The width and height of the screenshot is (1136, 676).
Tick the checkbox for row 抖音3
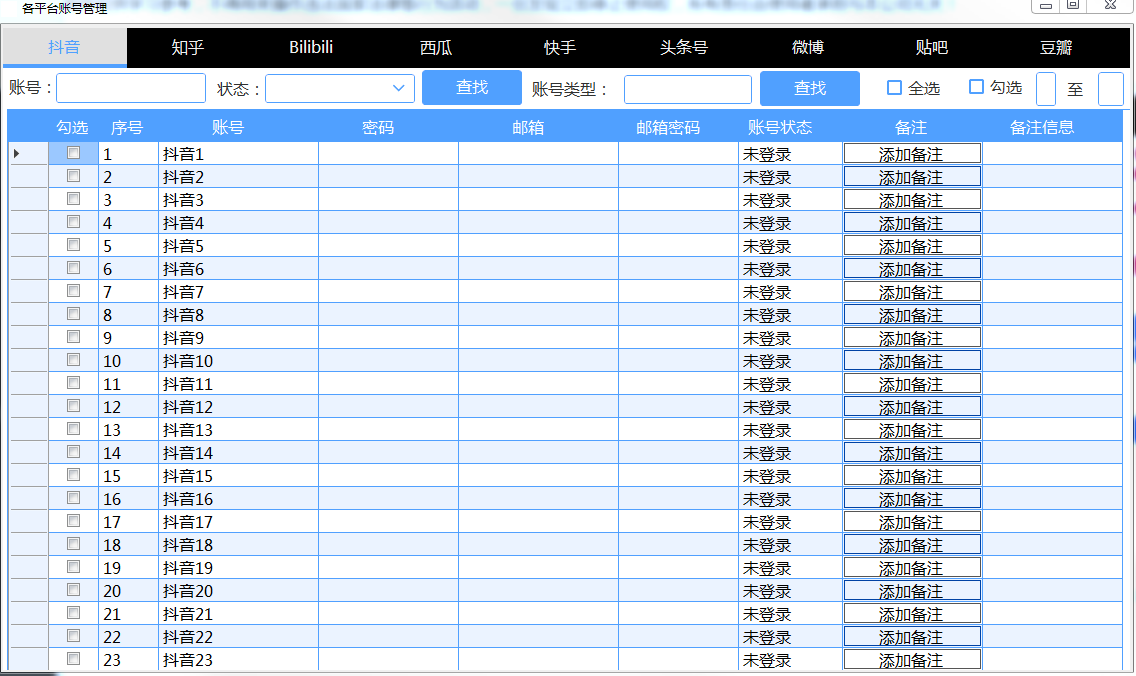(73, 199)
